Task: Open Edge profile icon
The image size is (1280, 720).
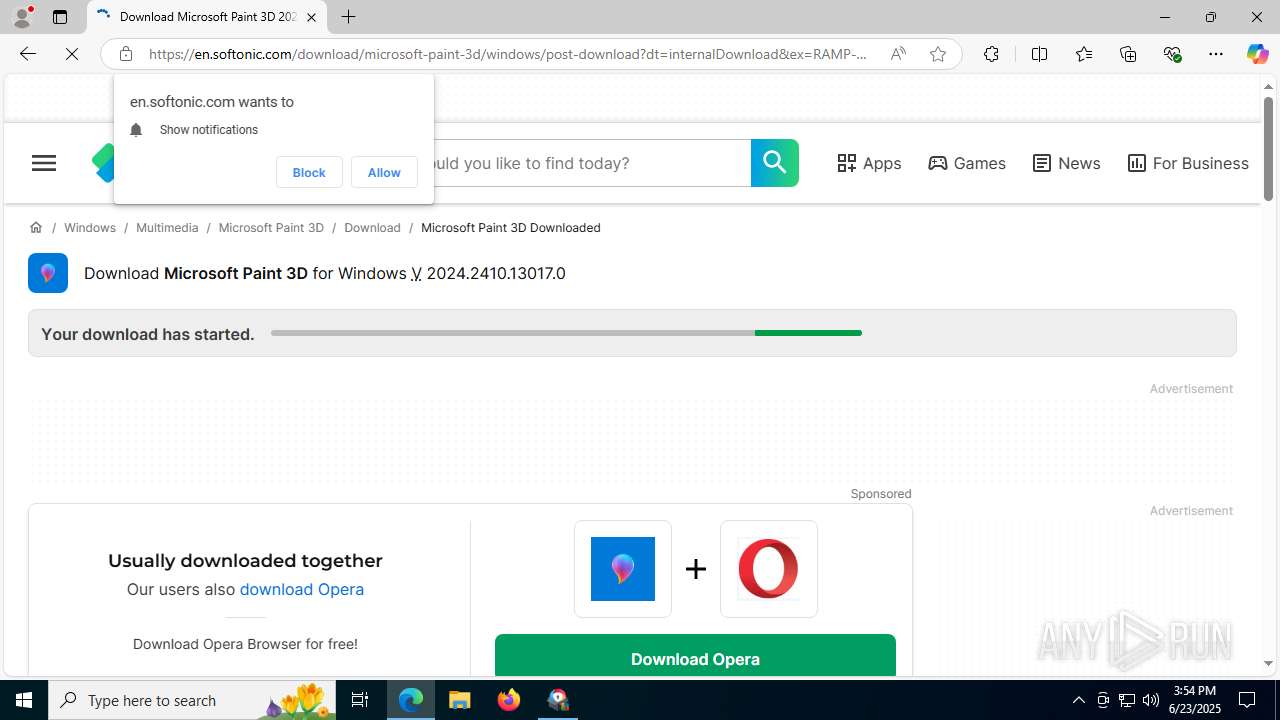Action: (22, 17)
